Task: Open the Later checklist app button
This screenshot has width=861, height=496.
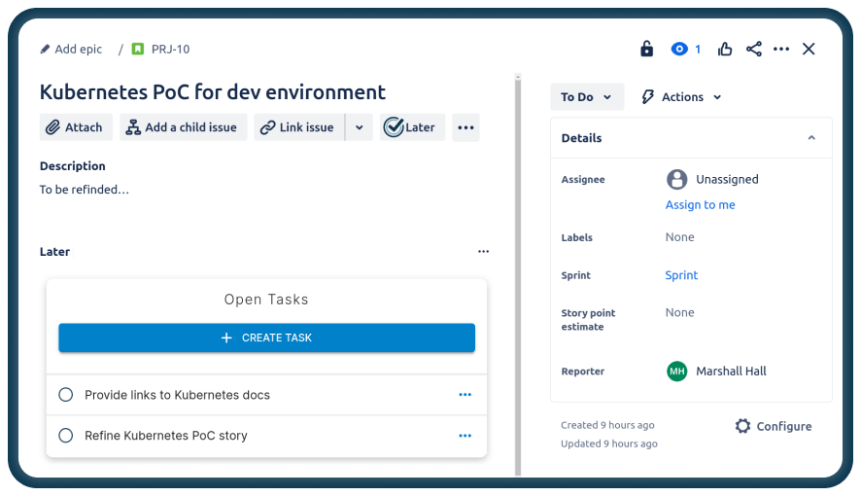Action: (411, 127)
